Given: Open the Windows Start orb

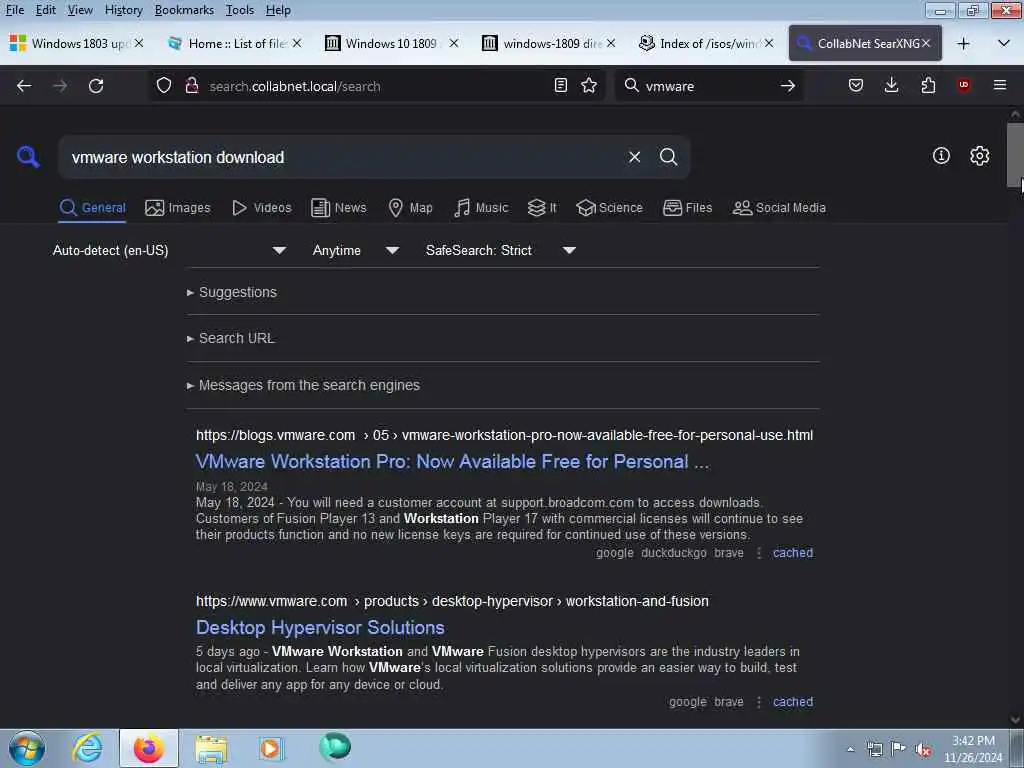Looking at the screenshot, I should coord(27,748).
